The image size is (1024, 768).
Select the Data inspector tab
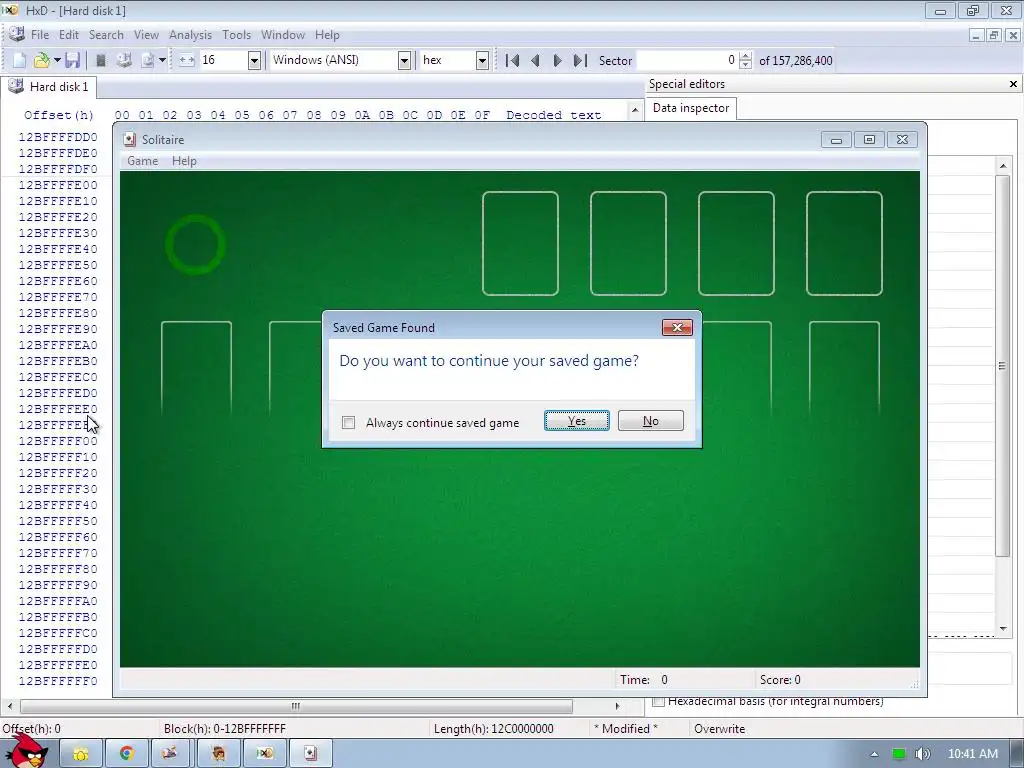coord(691,108)
